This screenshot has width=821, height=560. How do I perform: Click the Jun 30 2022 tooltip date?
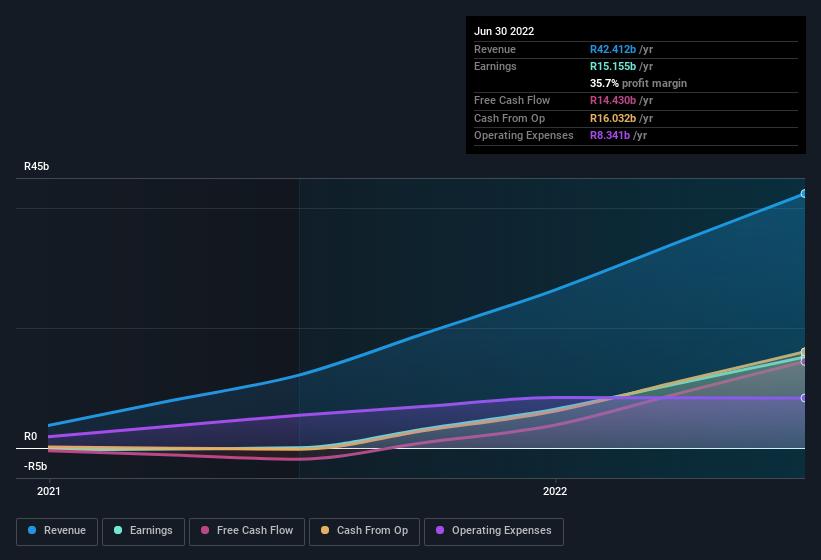point(504,31)
